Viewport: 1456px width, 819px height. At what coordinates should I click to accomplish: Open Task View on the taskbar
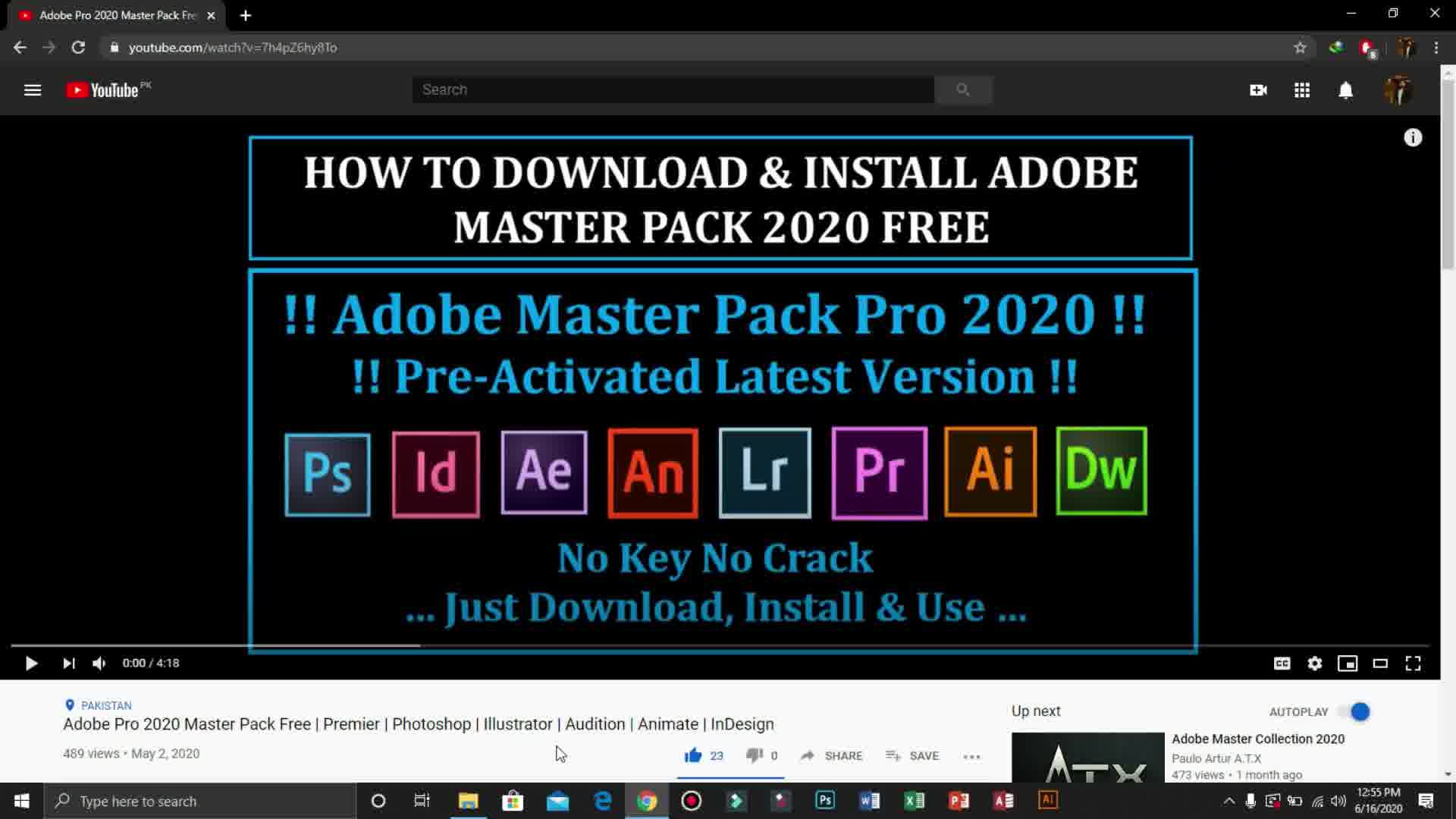tap(422, 801)
